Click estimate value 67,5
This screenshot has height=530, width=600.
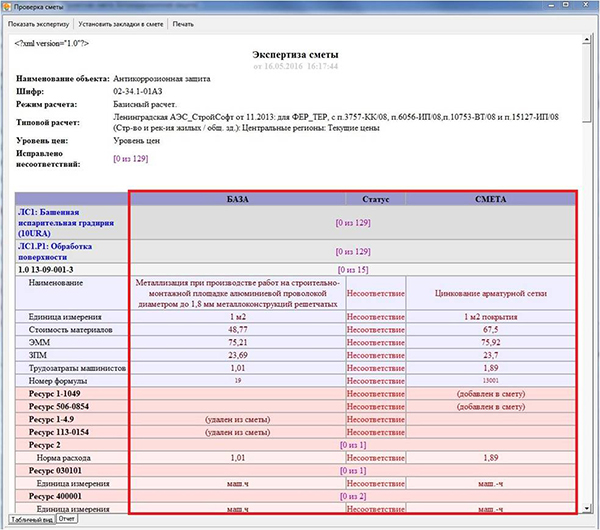pyautogui.click(x=491, y=329)
